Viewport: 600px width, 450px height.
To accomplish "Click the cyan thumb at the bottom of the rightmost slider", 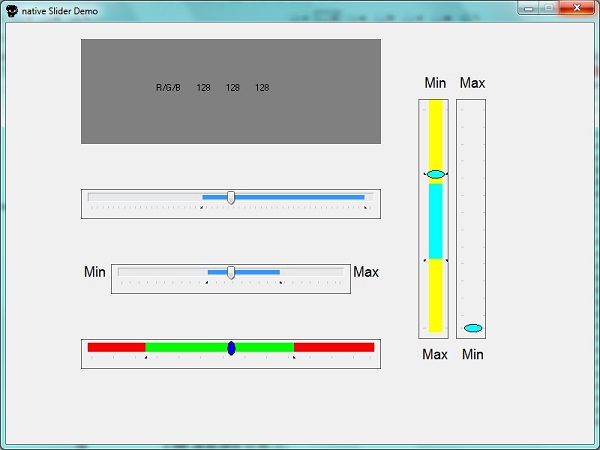I will pos(473,328).
